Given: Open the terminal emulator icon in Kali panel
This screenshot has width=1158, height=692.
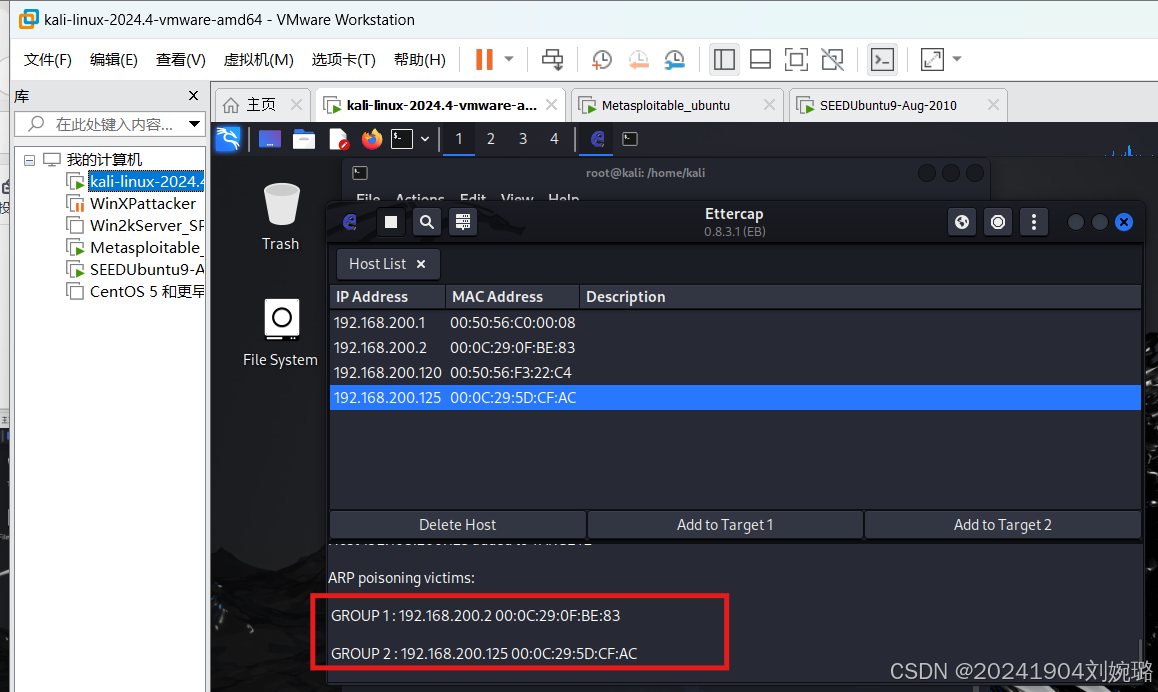Looking at the screenshot, I should point(402,139).
